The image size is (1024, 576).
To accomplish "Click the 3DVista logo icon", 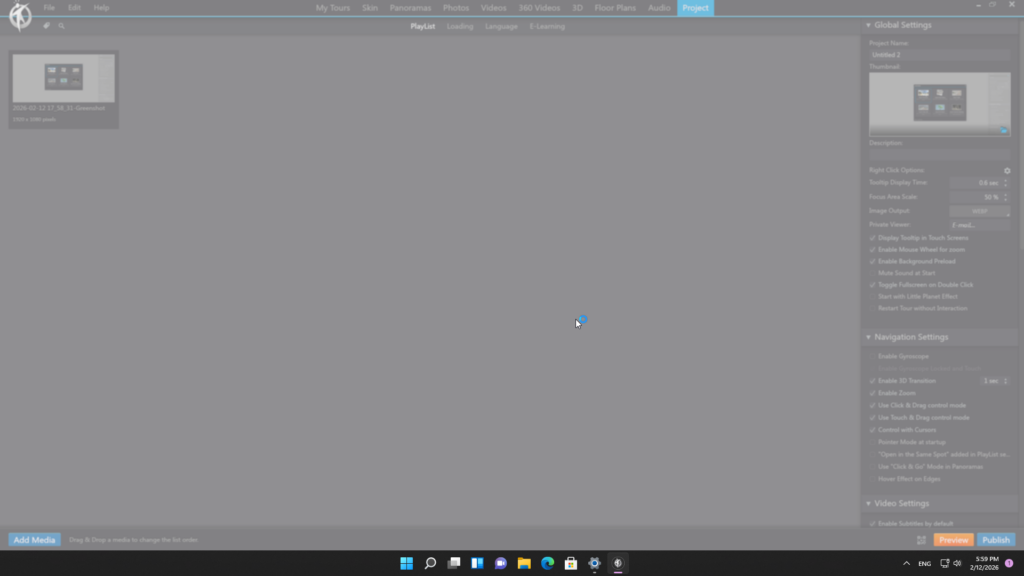I will coord(19,17).
